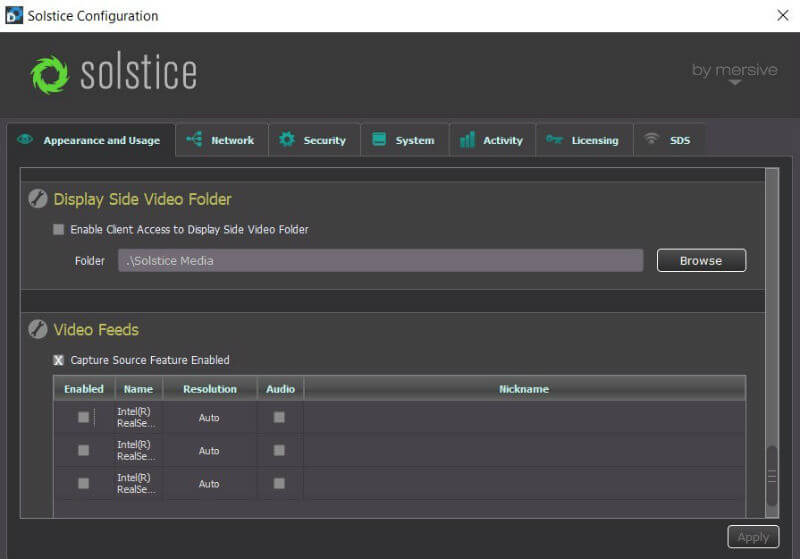This screenshot has height=559, width=800.
Task: View the Activity tab
Action: 492,140
